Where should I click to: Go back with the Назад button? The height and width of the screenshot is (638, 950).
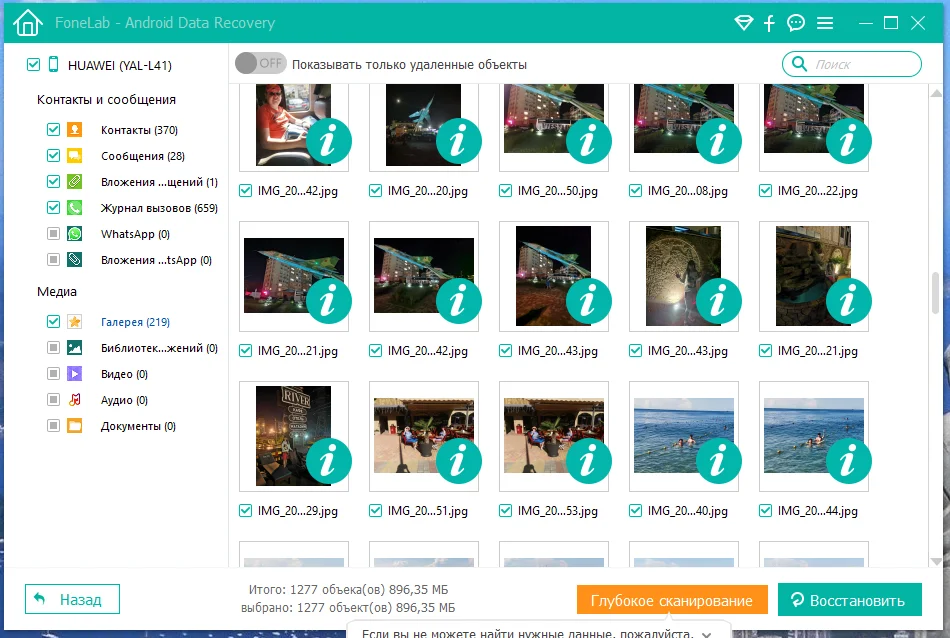72,599
